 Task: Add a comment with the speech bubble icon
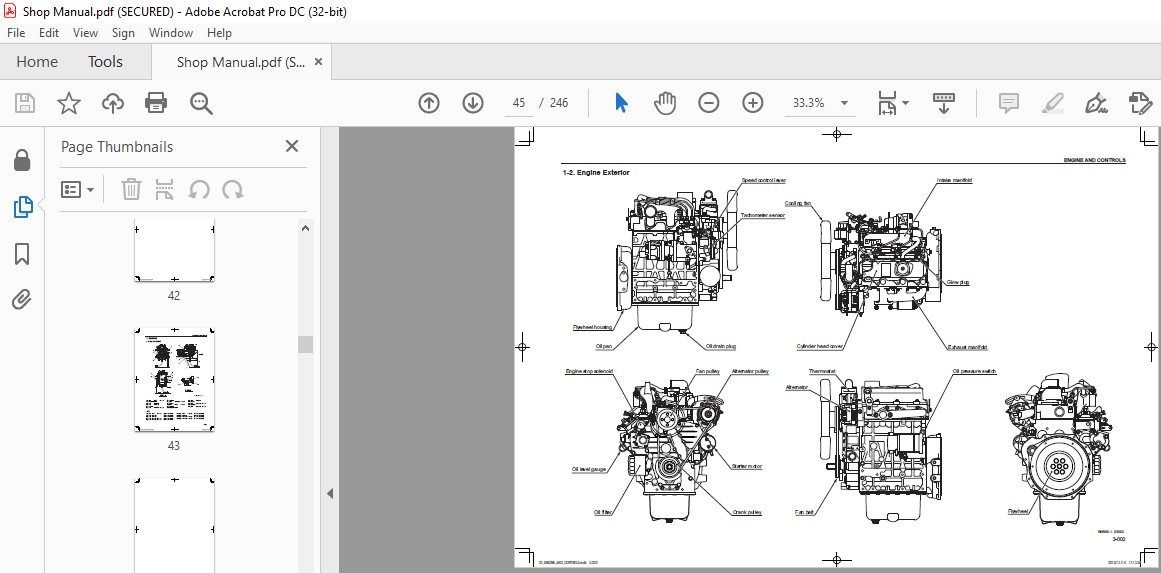click(x=1008, y=103)
